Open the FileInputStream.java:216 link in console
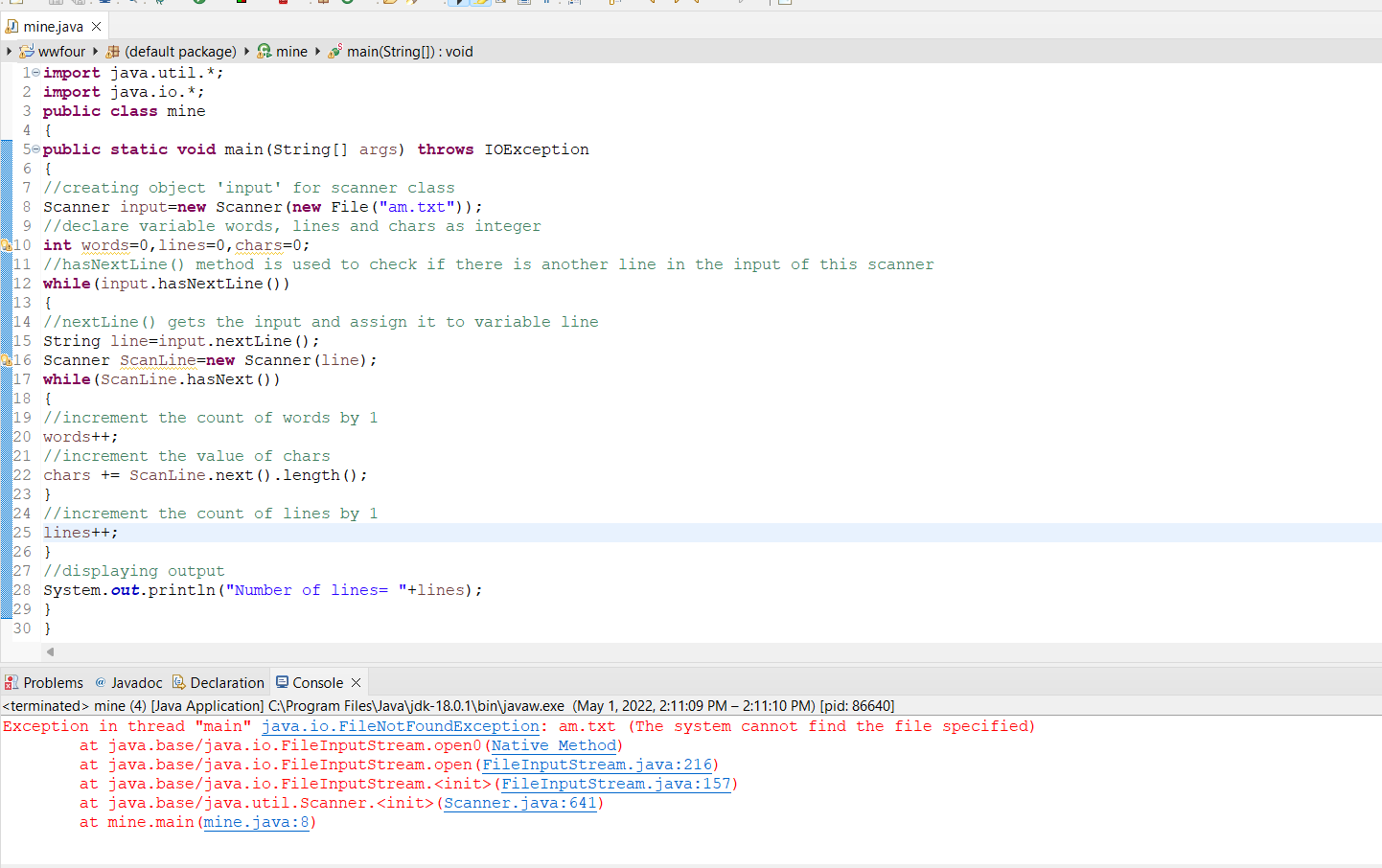The width and height of the screenshot is (1382, 868). [x=597, y=765]
